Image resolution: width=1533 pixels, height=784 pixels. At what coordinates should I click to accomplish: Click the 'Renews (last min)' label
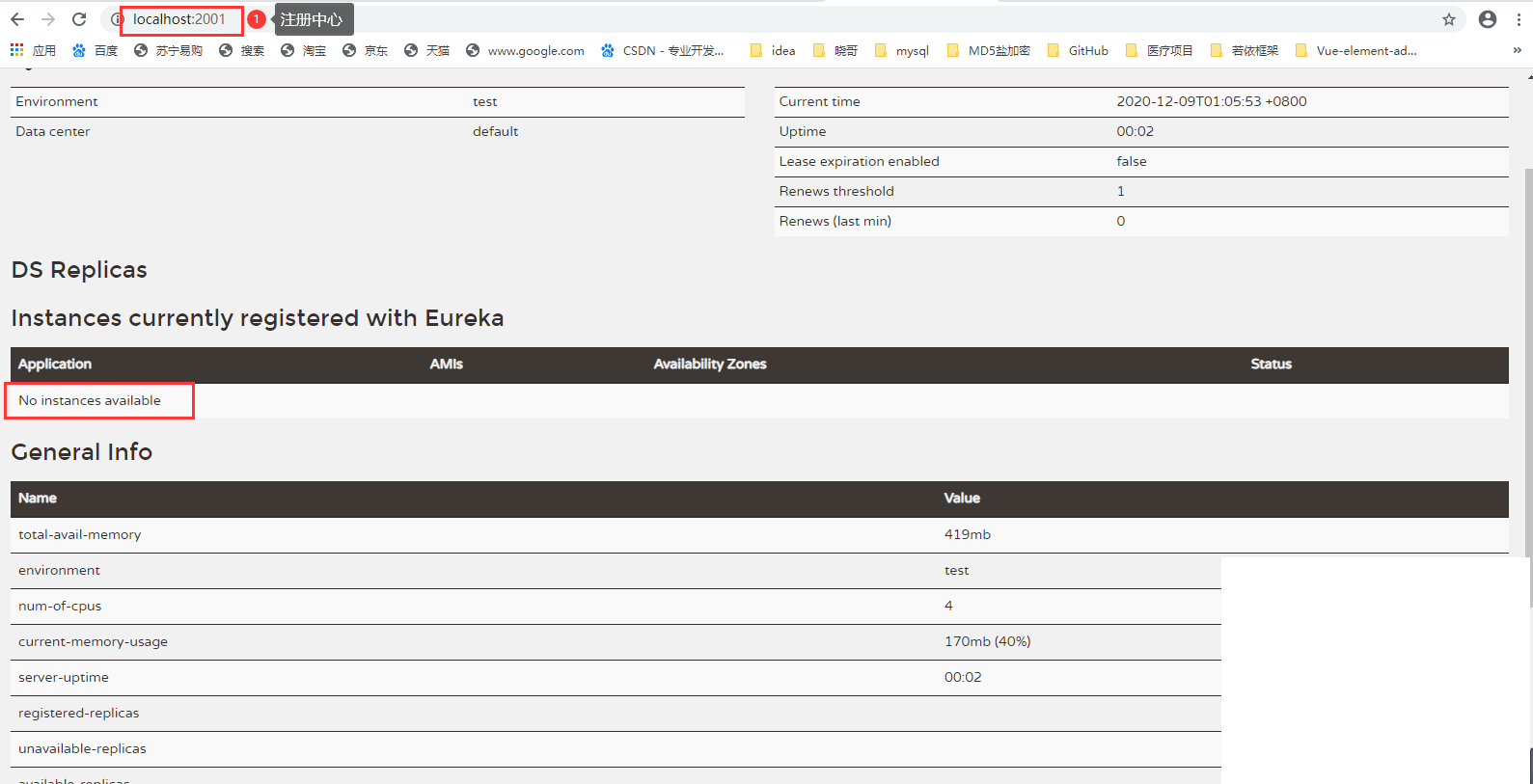[x=835, y=221]
